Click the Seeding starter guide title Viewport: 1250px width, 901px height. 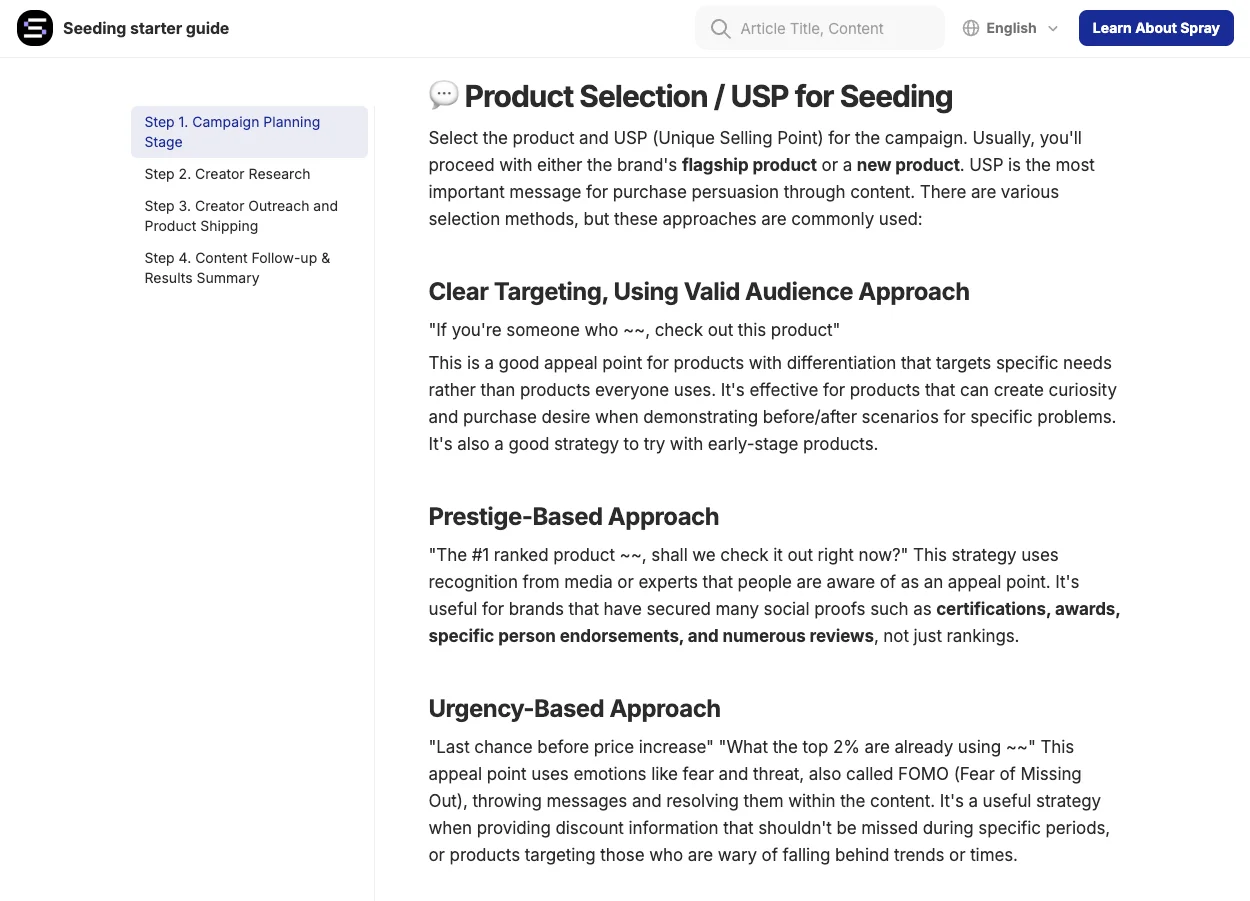point(146,28)
